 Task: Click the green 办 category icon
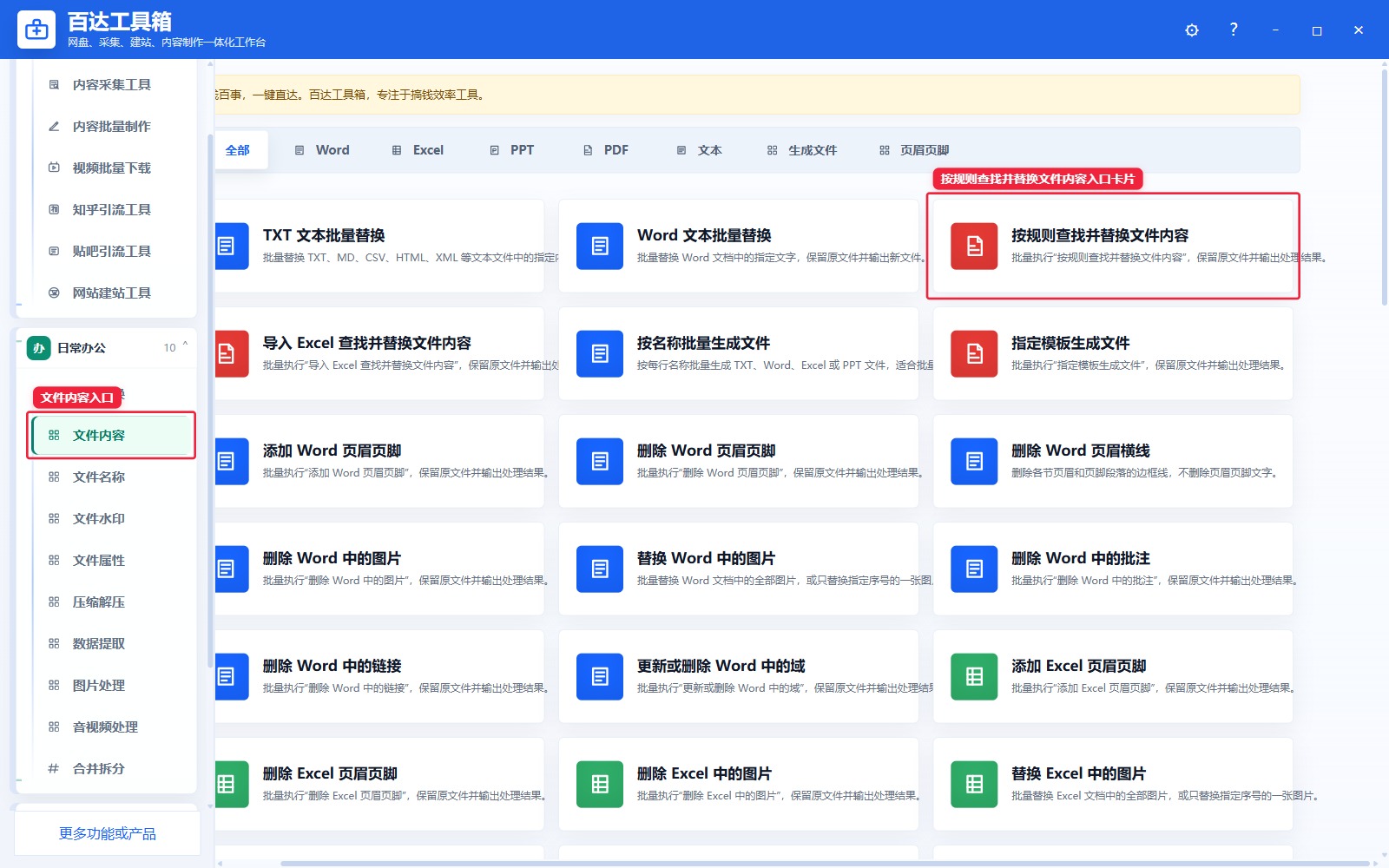pos(38,348)
